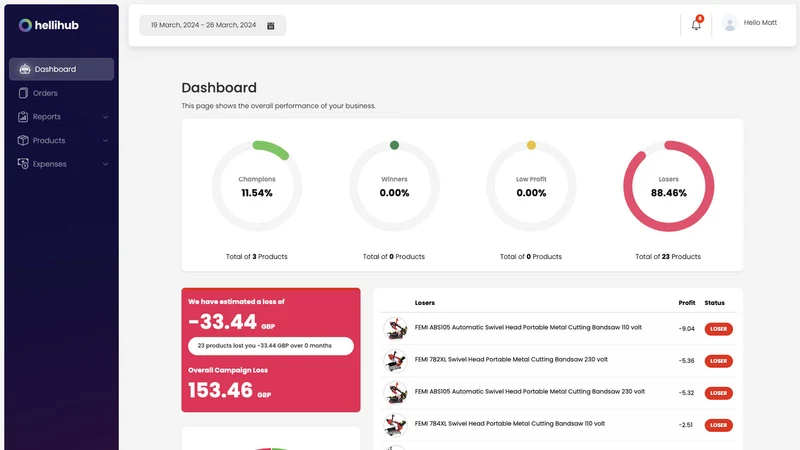
Task: Click the estimated loss -33.44 GBP value
Action: pyautogui.click(x=231, y=322)
